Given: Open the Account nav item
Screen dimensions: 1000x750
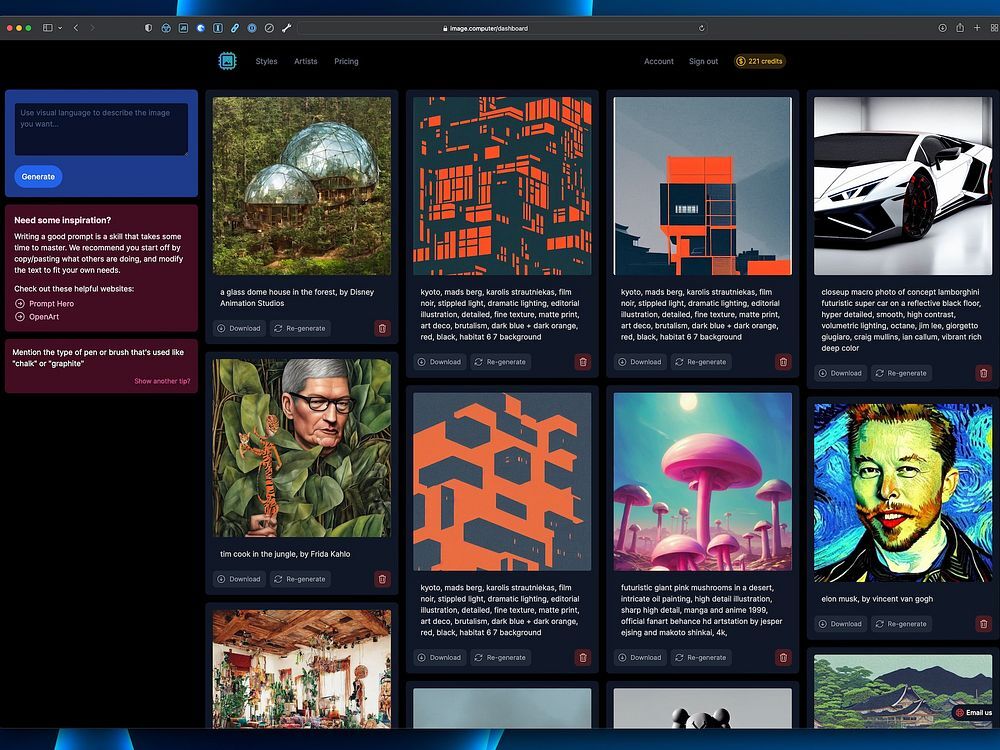Looking at the screenshot, I should tap(659, 61).
